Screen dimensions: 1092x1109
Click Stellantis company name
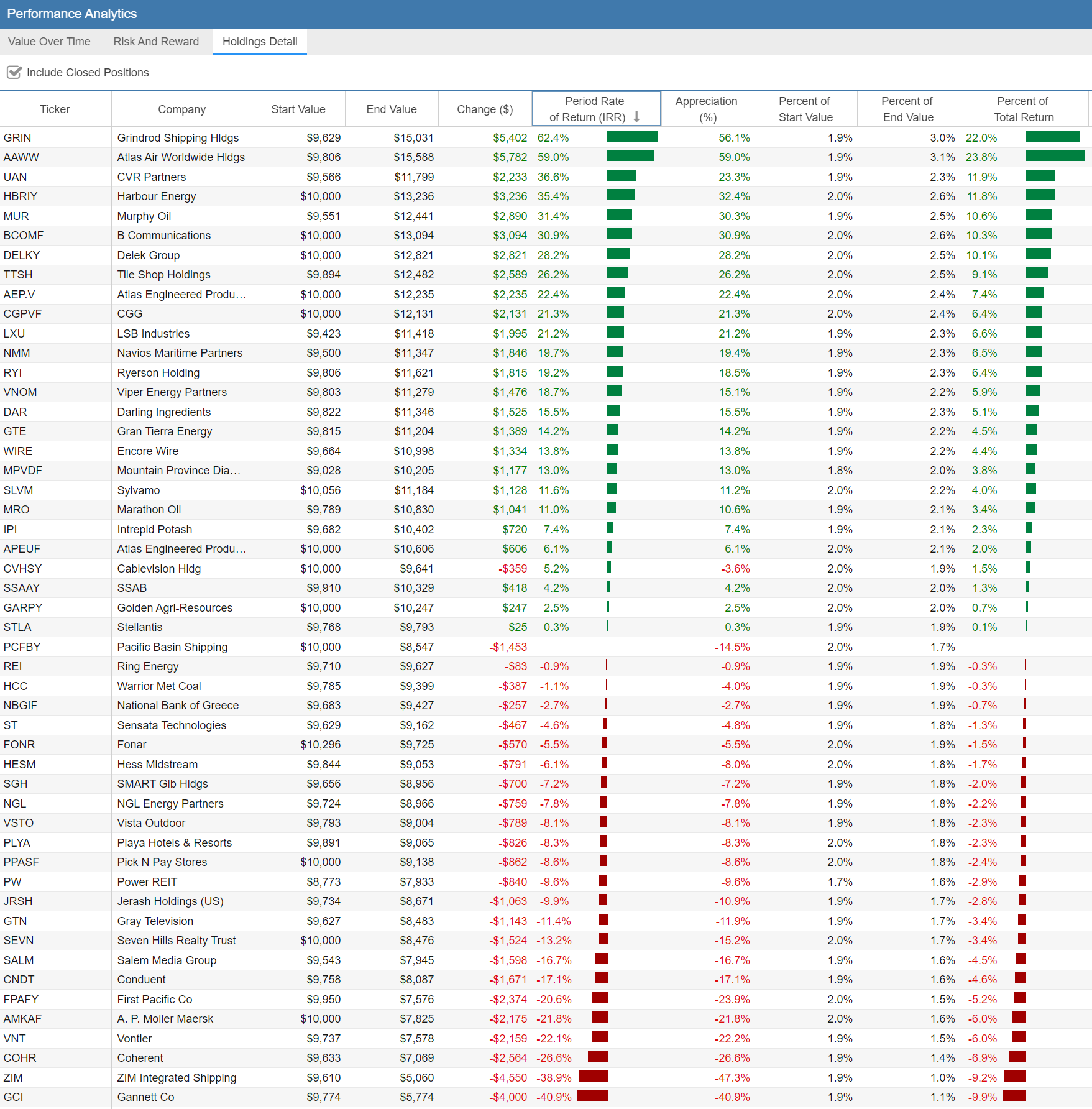(140, 627)
